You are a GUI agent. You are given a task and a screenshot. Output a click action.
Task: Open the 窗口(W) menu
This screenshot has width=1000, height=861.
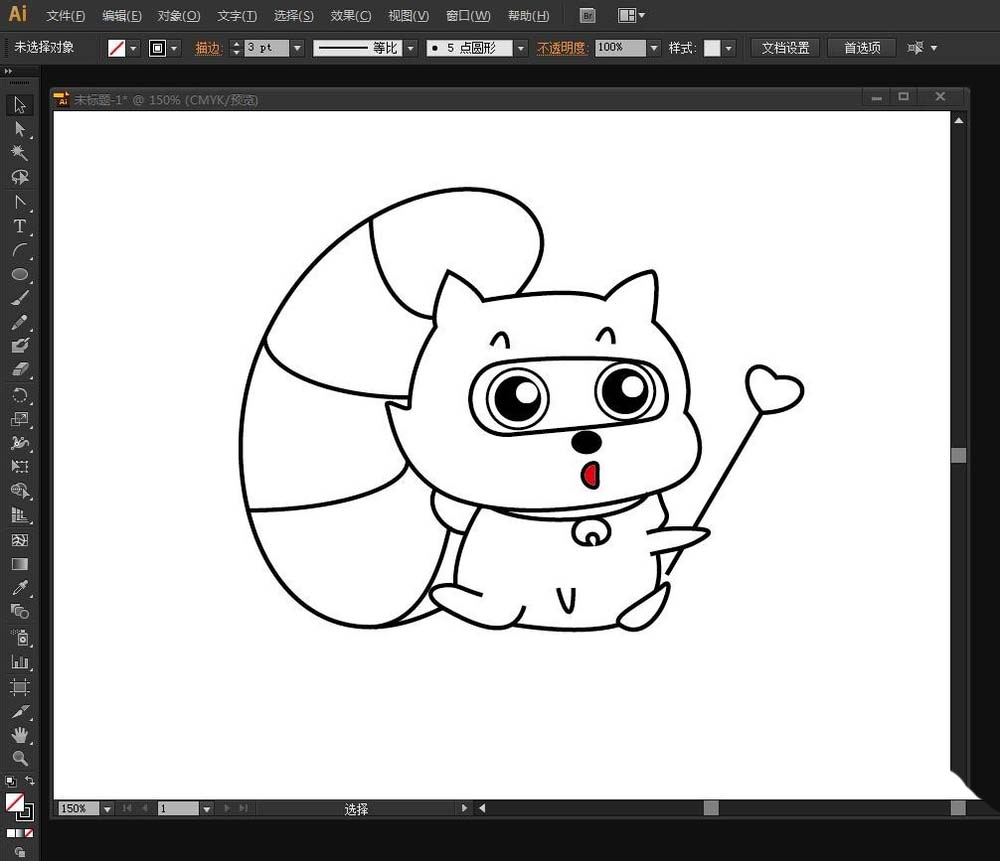click(x=468, y=16)
